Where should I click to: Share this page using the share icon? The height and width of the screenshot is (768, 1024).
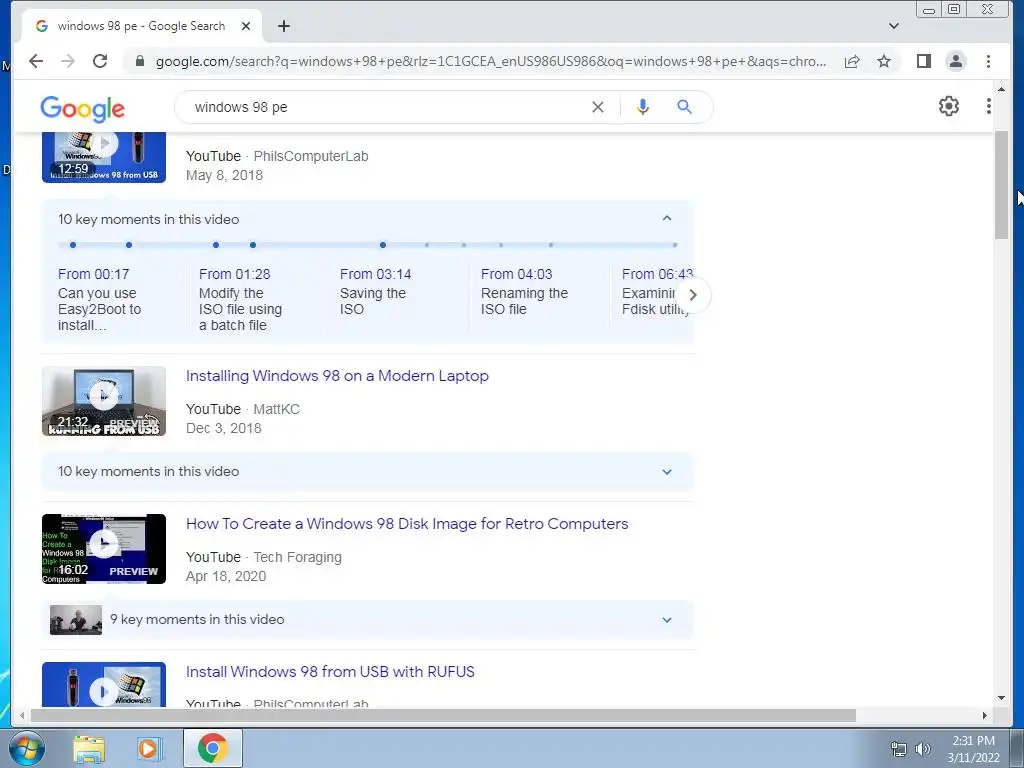[x=852, y=61]
